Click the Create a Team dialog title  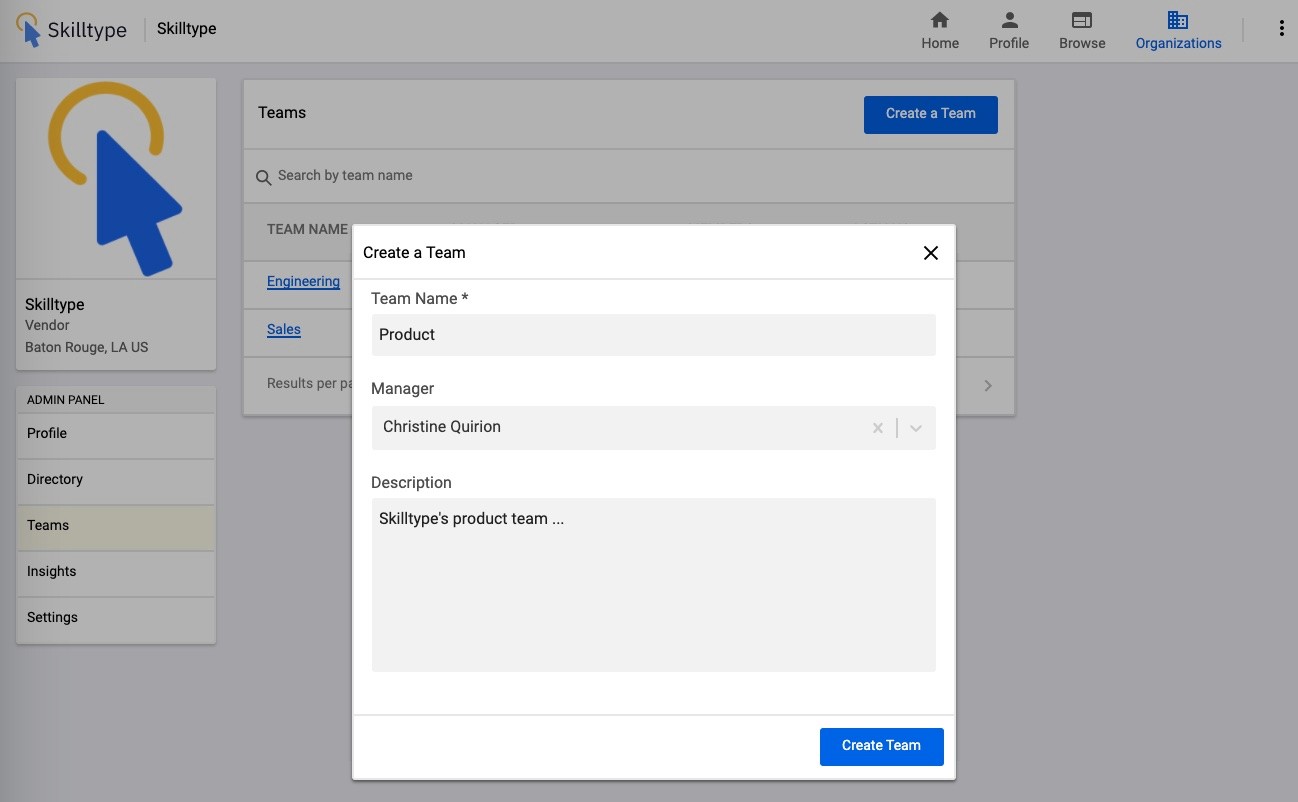414,253
